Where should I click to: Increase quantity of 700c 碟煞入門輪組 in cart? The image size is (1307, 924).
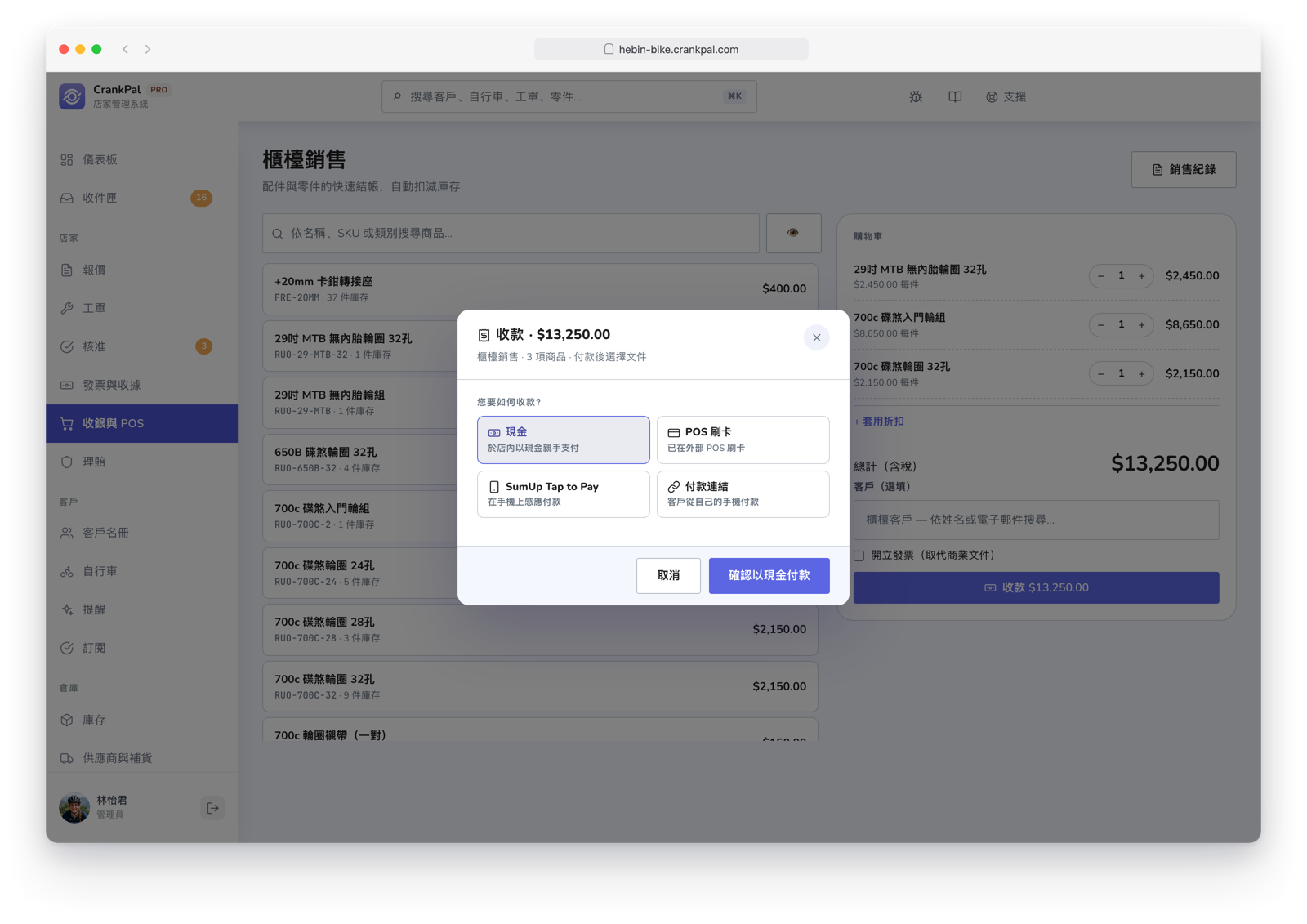[1142, 325]
